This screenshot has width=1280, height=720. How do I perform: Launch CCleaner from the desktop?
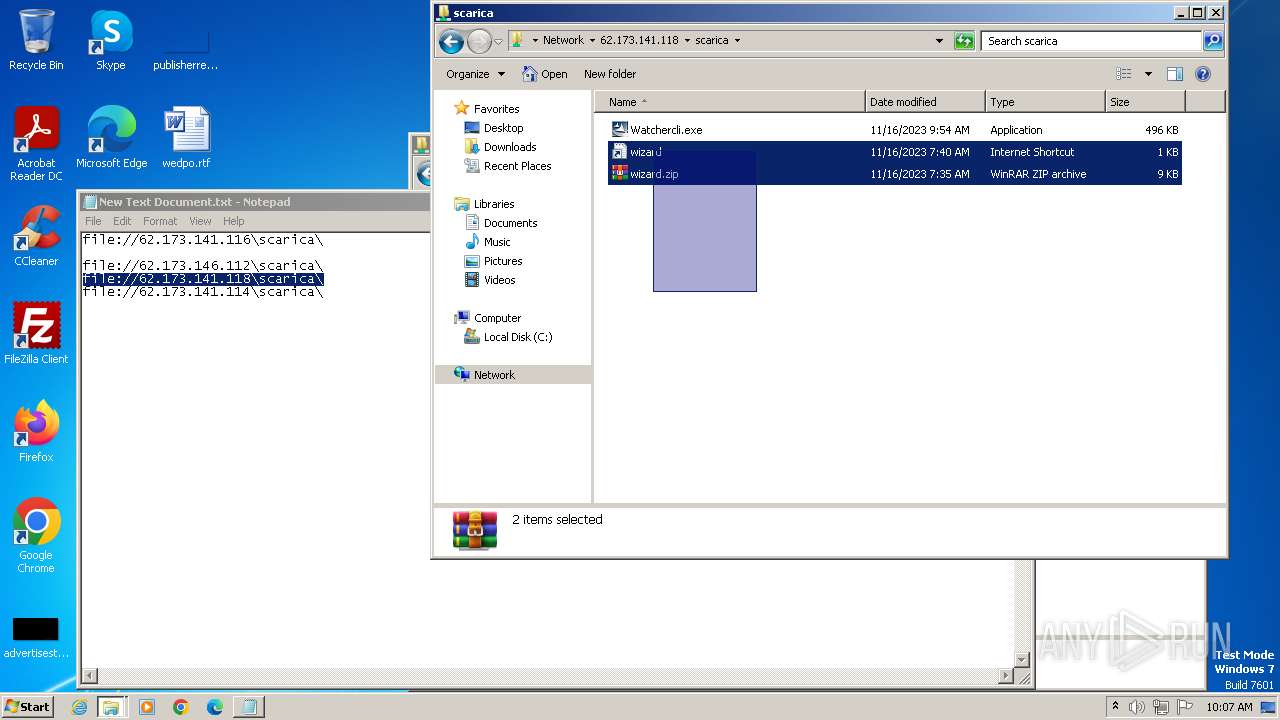(x=36, y=235)
